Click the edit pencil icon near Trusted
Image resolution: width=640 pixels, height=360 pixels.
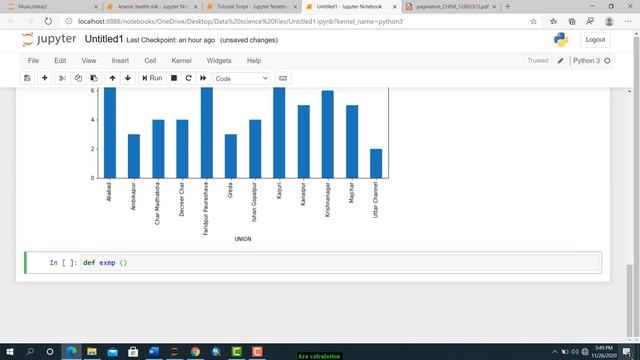[560, 60]
